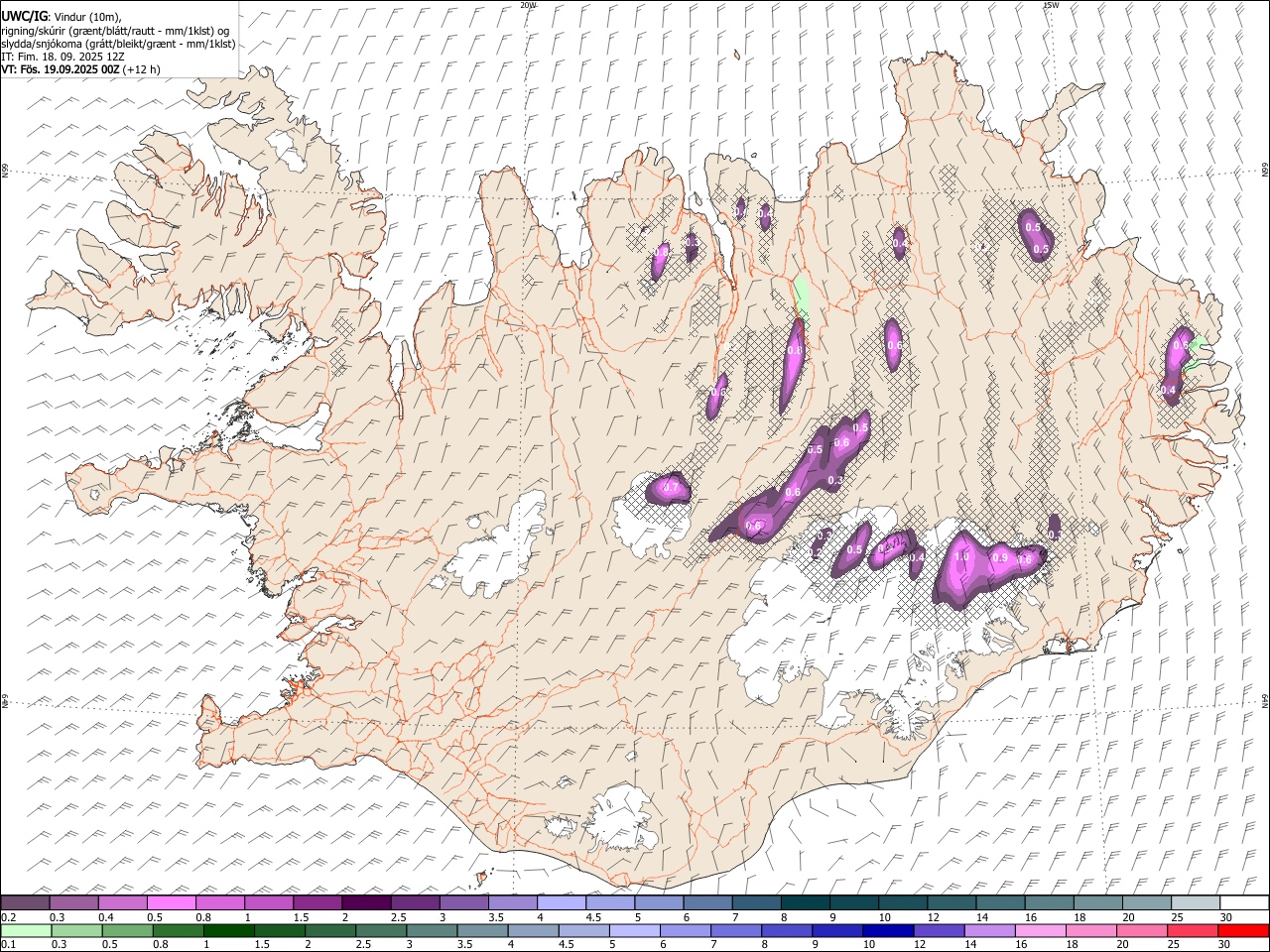Click lower legend swatch between 8 and 9
1270x952 pixels.
(787, 930)
